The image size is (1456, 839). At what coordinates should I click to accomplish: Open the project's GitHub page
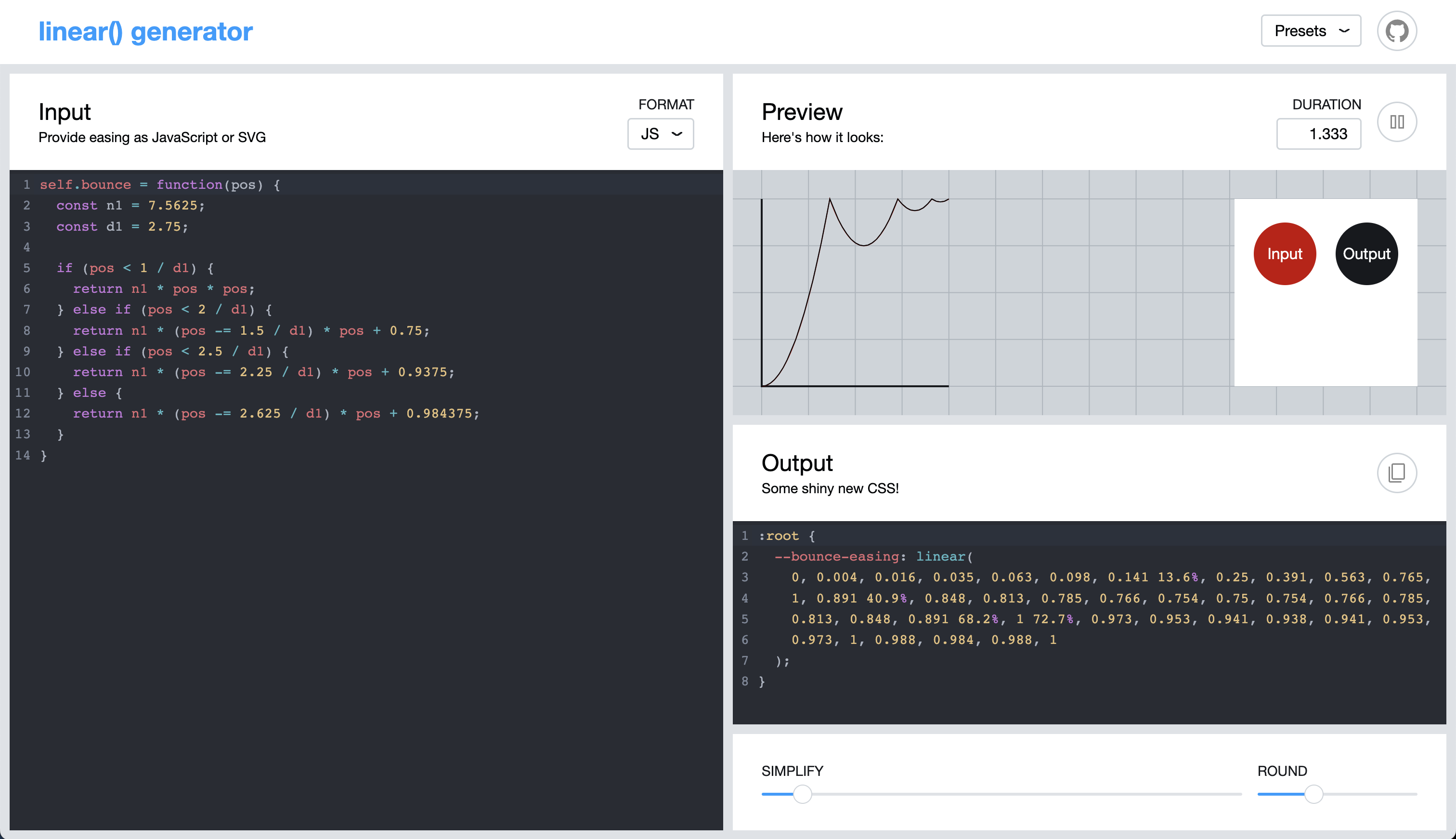coord(1396,30)
